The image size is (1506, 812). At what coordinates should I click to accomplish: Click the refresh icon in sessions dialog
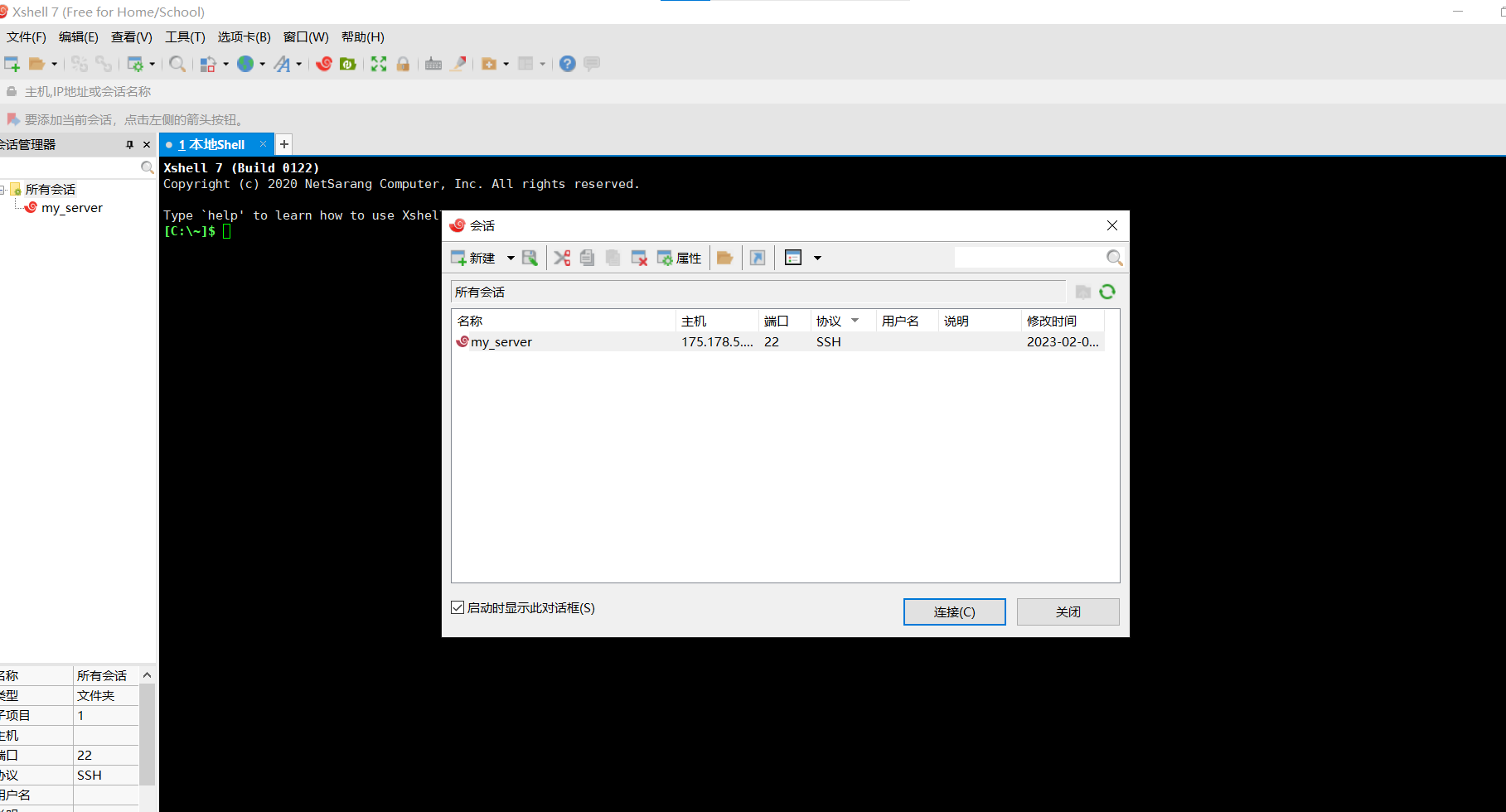[1107, 292]
